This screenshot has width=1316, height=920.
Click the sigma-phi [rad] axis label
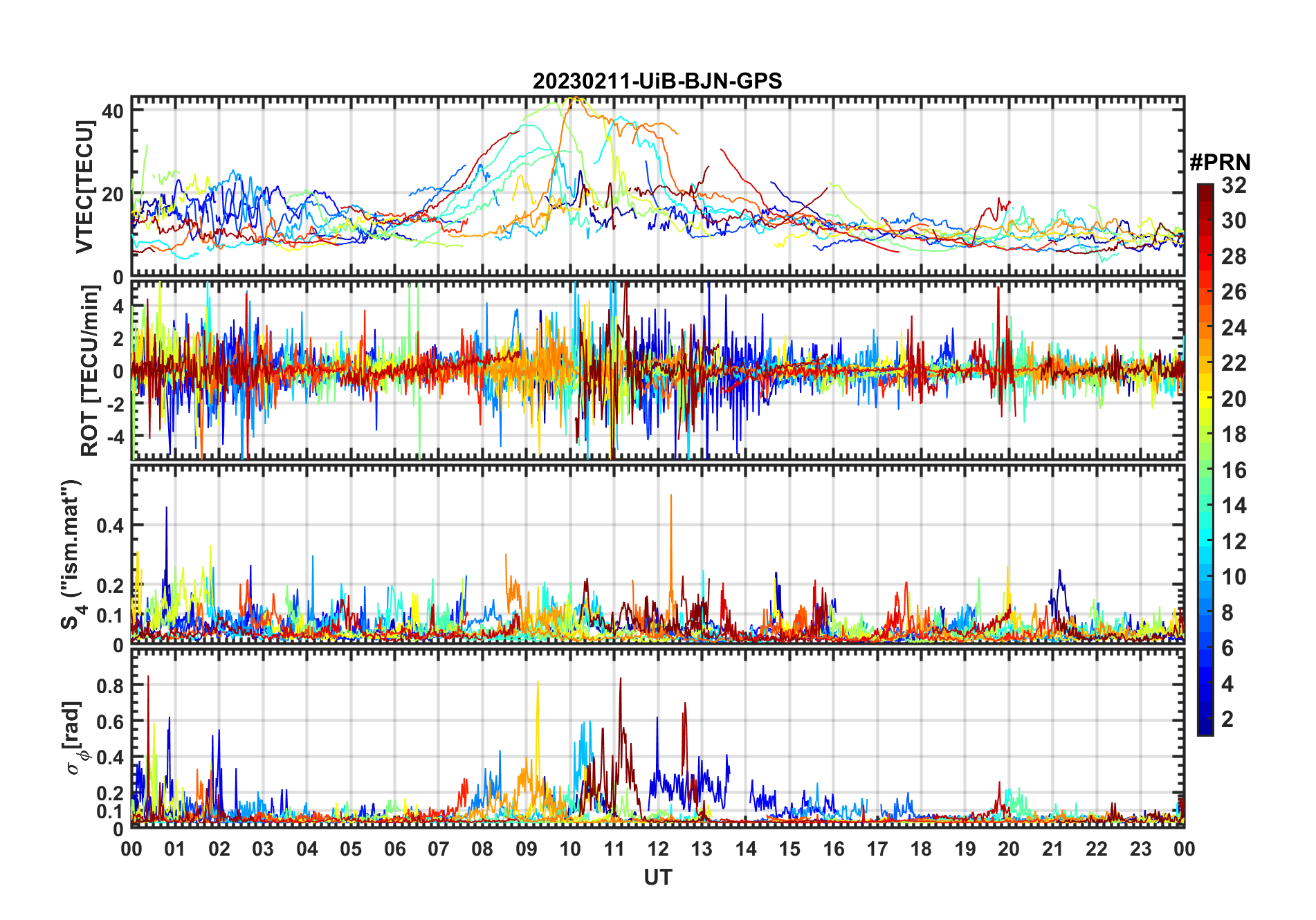pyautogui.click(x=75, y=737)
